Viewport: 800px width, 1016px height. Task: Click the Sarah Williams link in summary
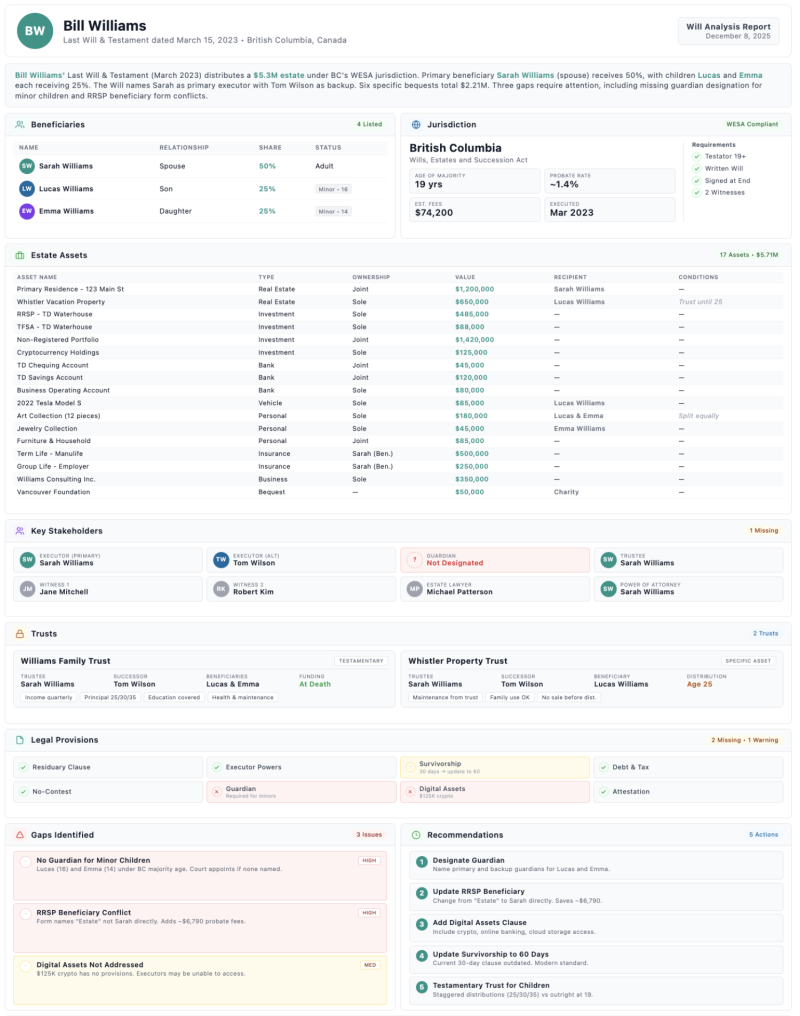coord(525,75)
